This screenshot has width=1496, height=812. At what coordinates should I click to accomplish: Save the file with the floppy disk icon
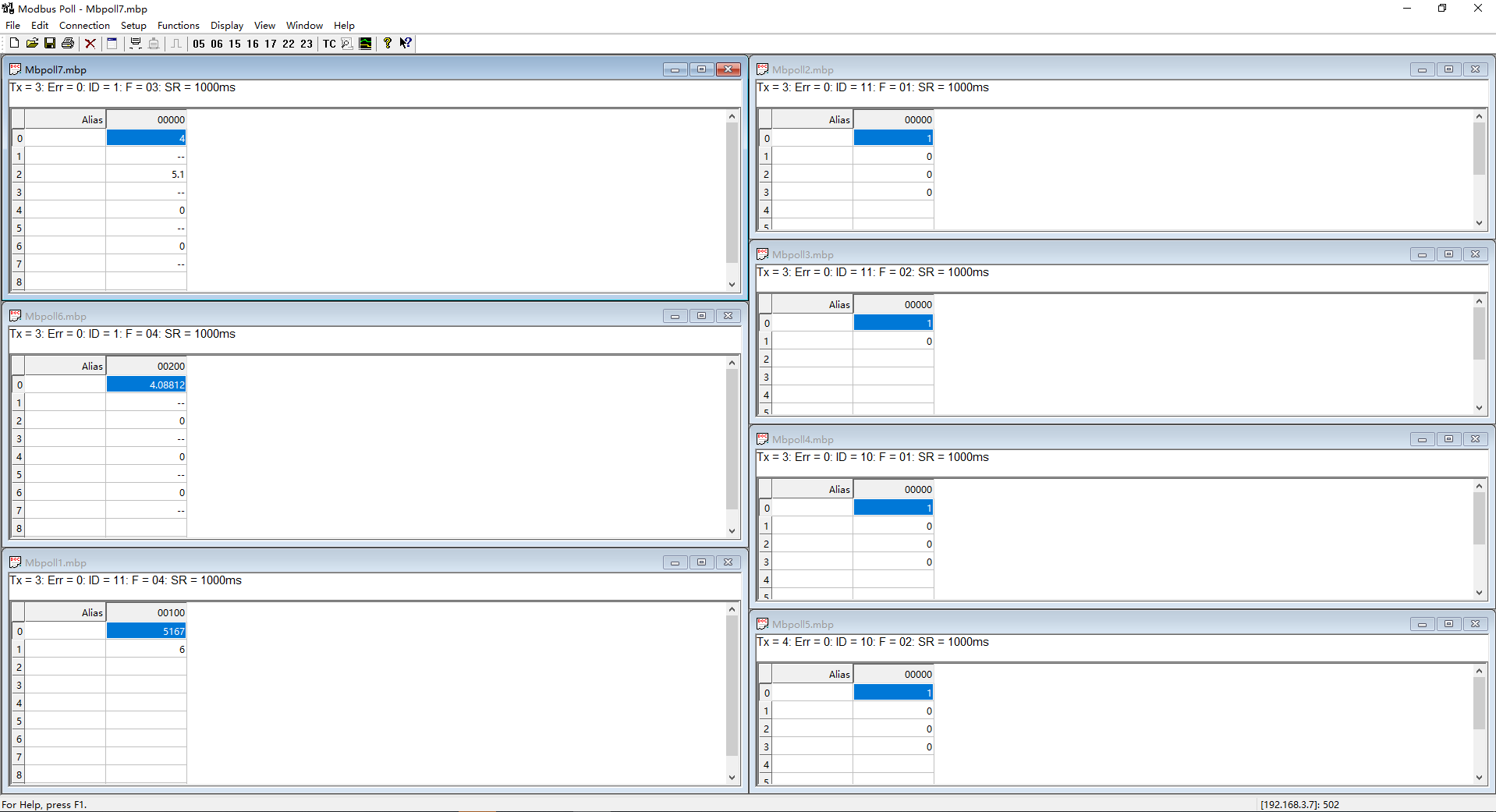(50, 44)
